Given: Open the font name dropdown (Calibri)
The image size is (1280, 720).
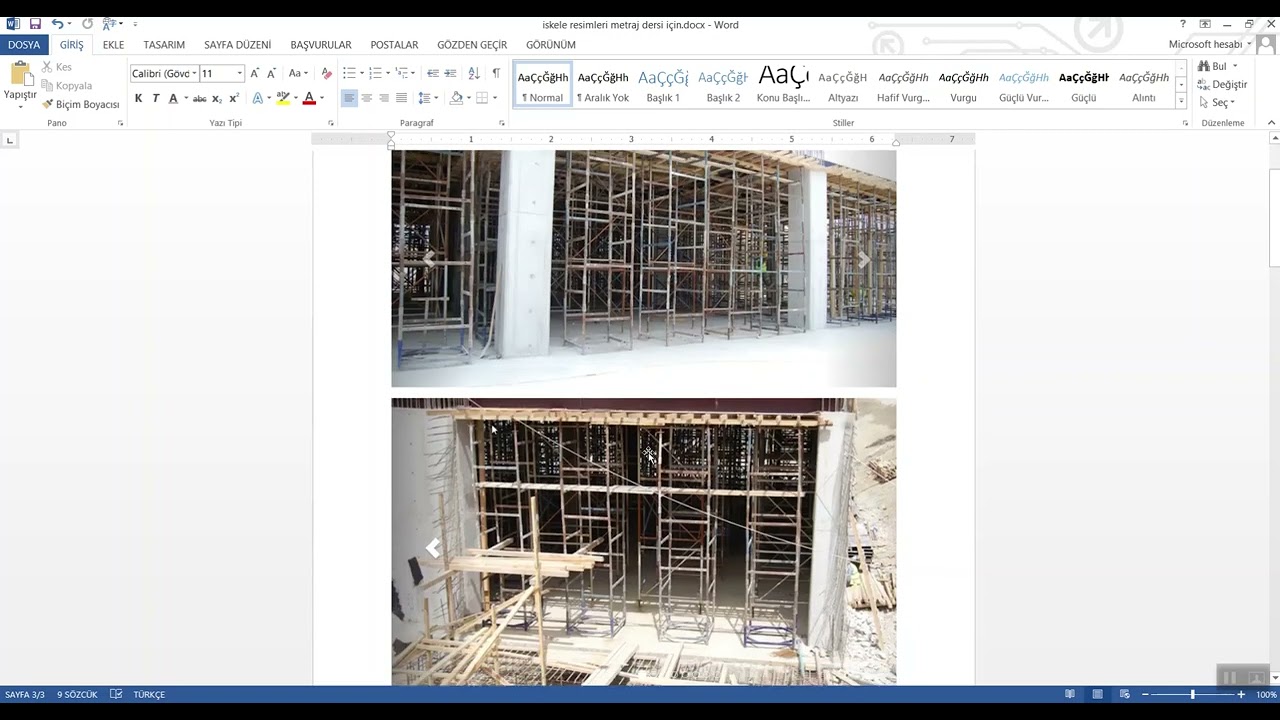Looking at the screenshot, I should click(194, 73).
